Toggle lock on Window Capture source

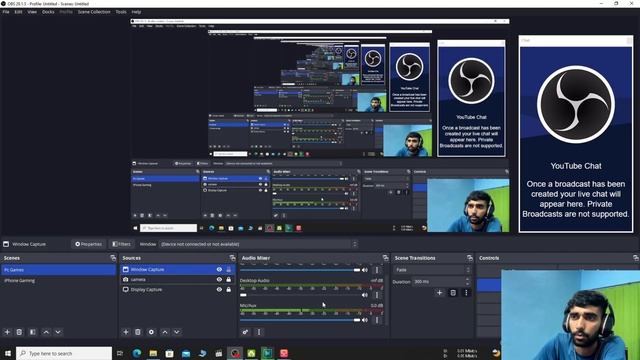coord(229,269)
